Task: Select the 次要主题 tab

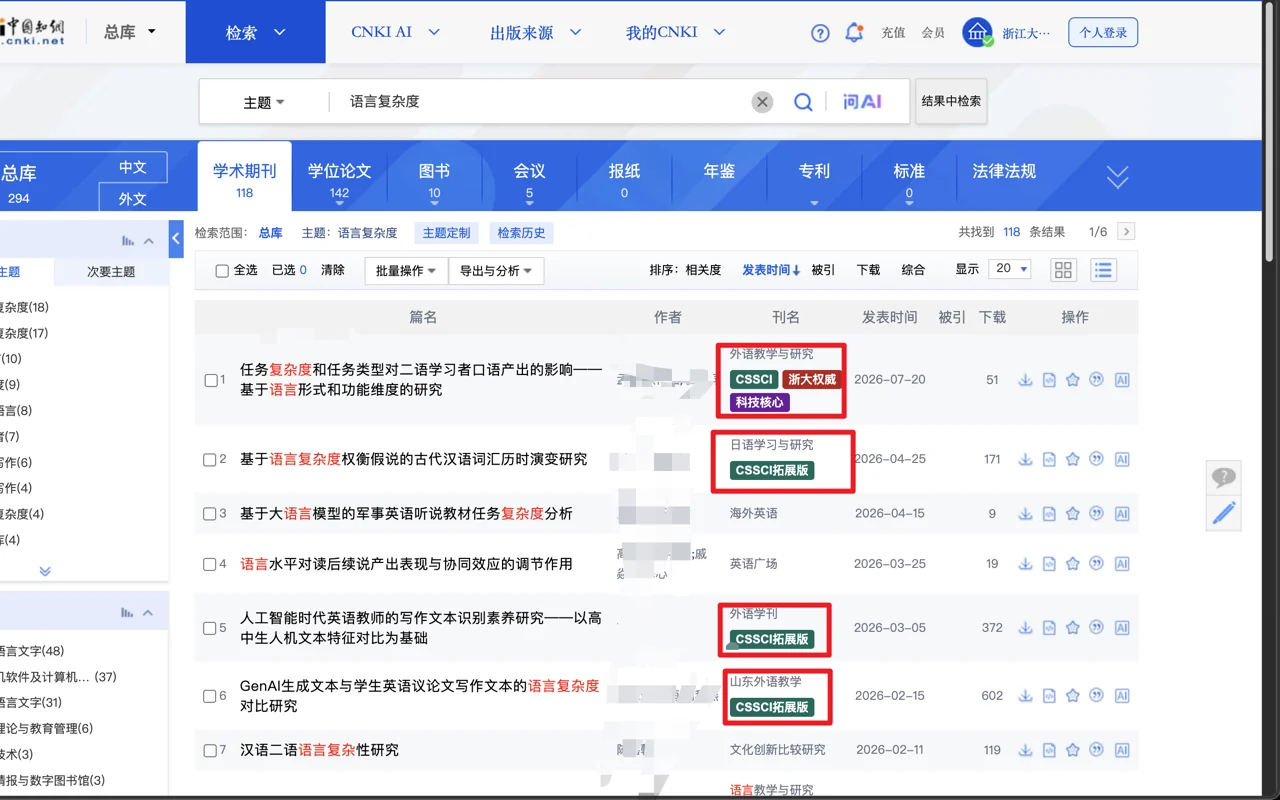Action: 111,272
